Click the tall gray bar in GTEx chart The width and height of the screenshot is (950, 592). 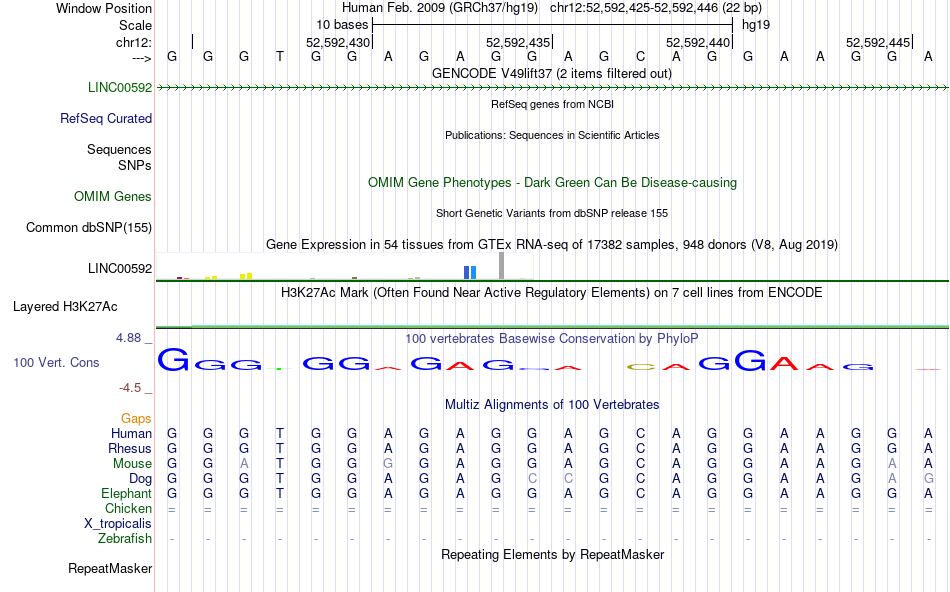coord(502,265)
